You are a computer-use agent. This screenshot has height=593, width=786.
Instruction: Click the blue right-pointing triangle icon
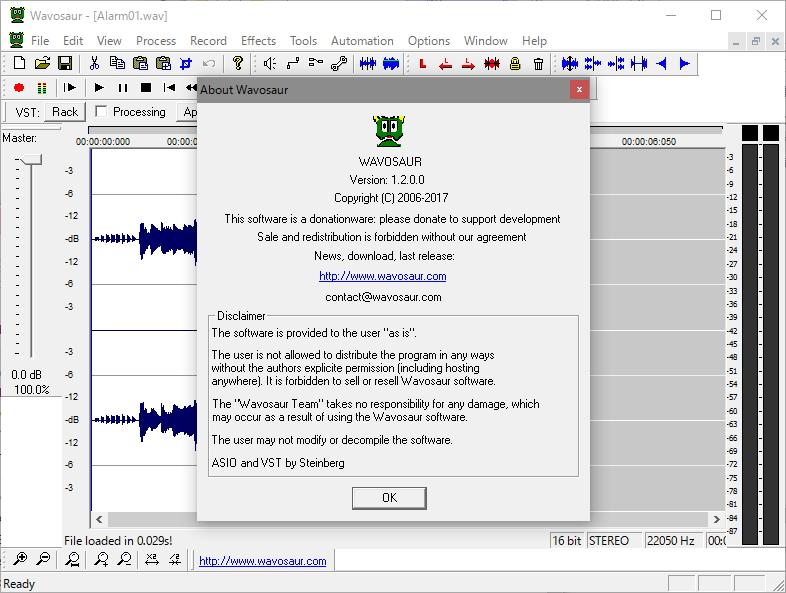click(x=685, y=64)
